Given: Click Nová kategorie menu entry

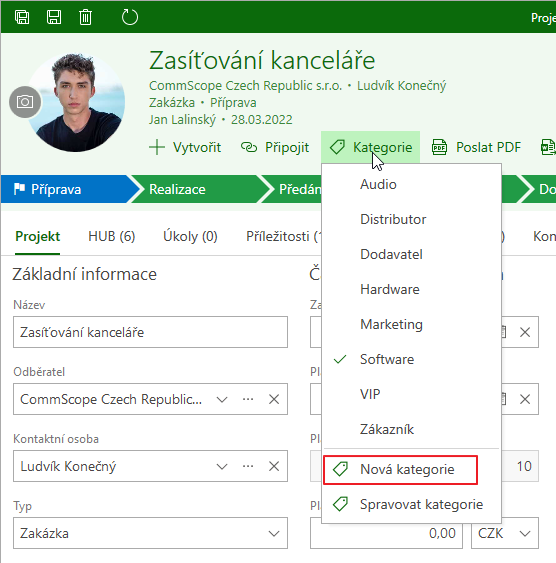Looking at the screenshot, I should click(411, 470).
